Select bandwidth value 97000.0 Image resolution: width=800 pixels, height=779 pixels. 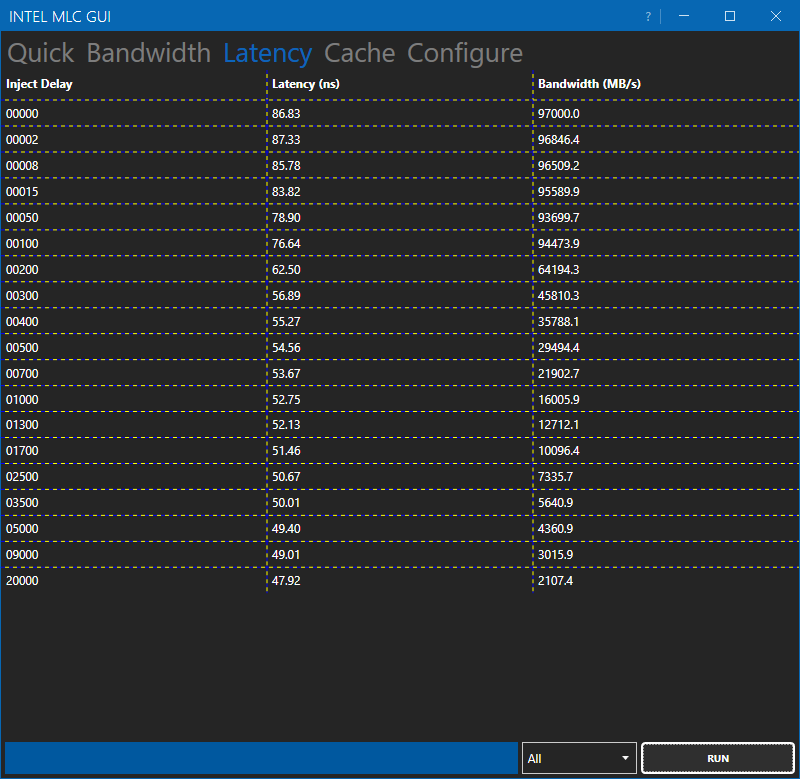point(558,114)
